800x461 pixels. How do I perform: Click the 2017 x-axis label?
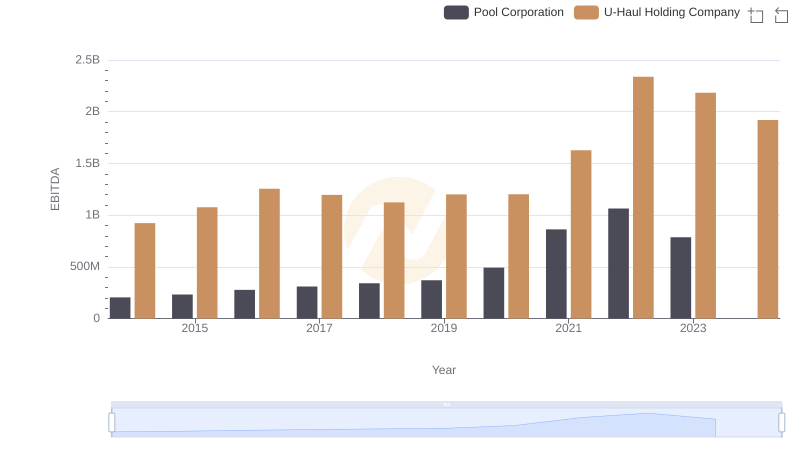tap(319, 328)
